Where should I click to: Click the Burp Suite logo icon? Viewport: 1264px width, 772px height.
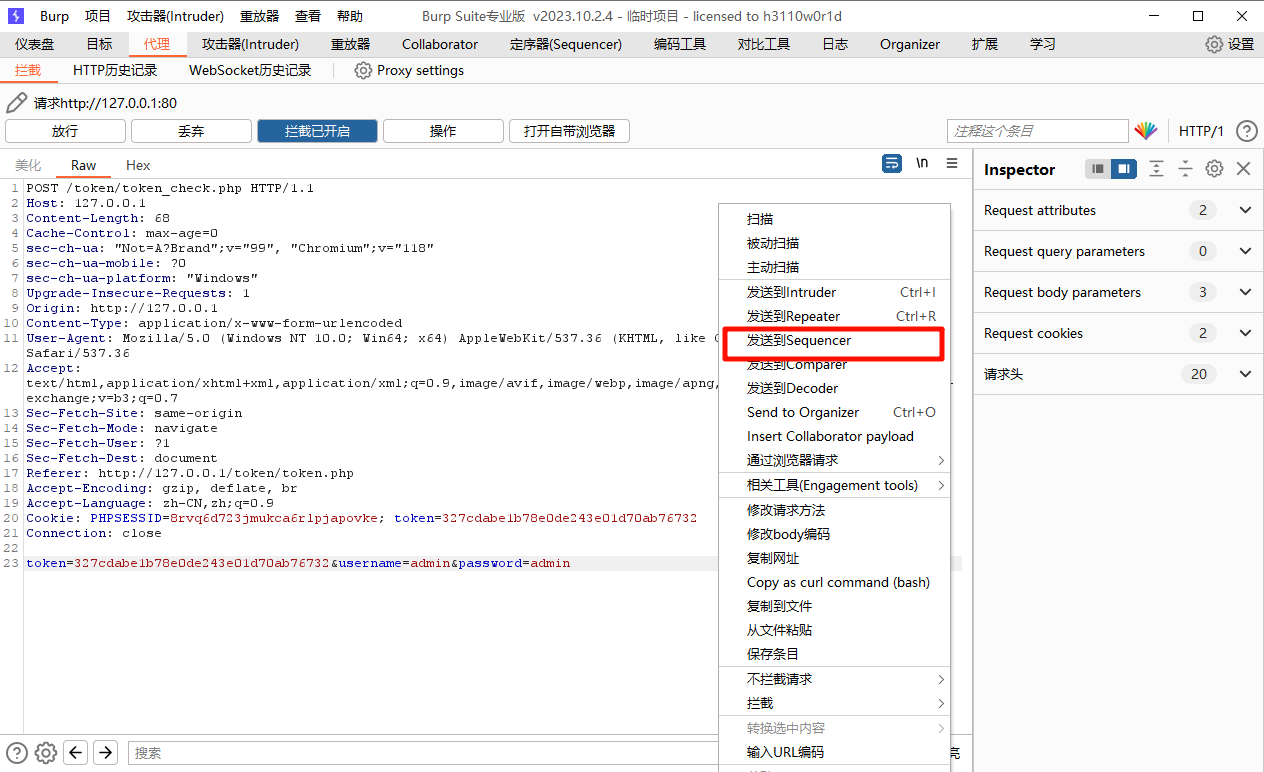16,16
